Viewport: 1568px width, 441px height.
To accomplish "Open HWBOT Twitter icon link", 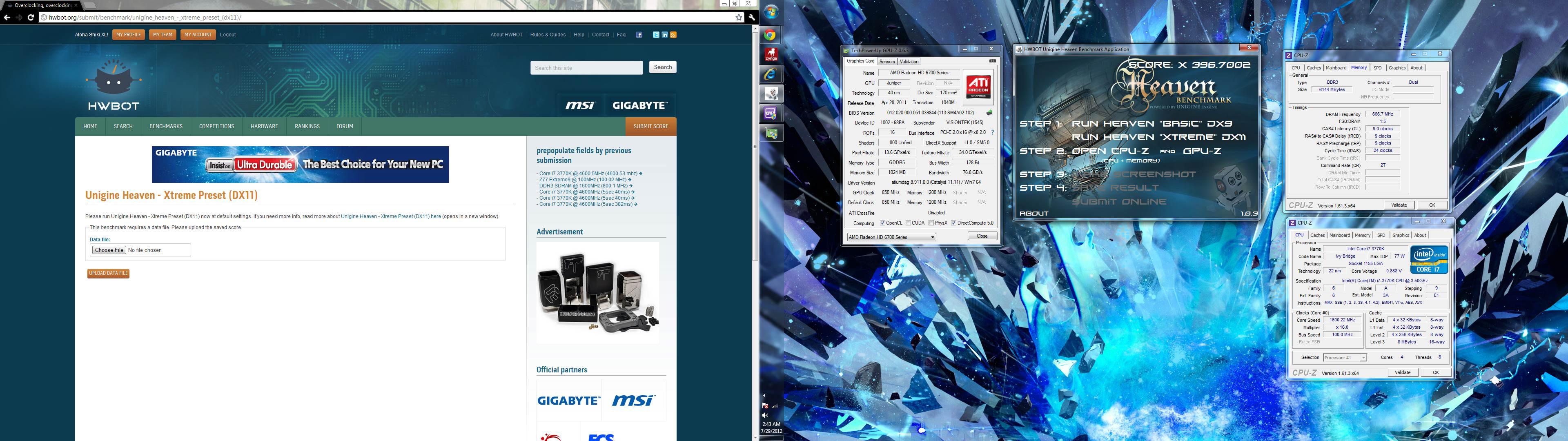I will click(655, 35).
